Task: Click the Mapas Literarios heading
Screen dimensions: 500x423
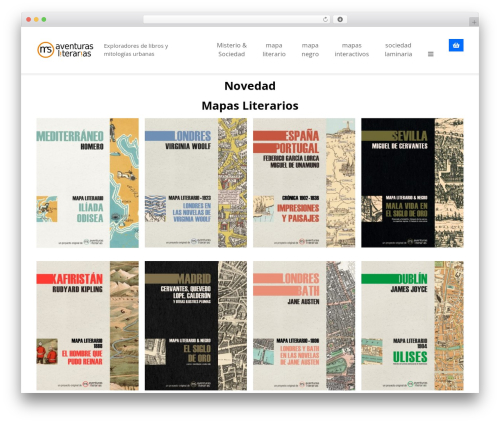Action: point(250,106)
